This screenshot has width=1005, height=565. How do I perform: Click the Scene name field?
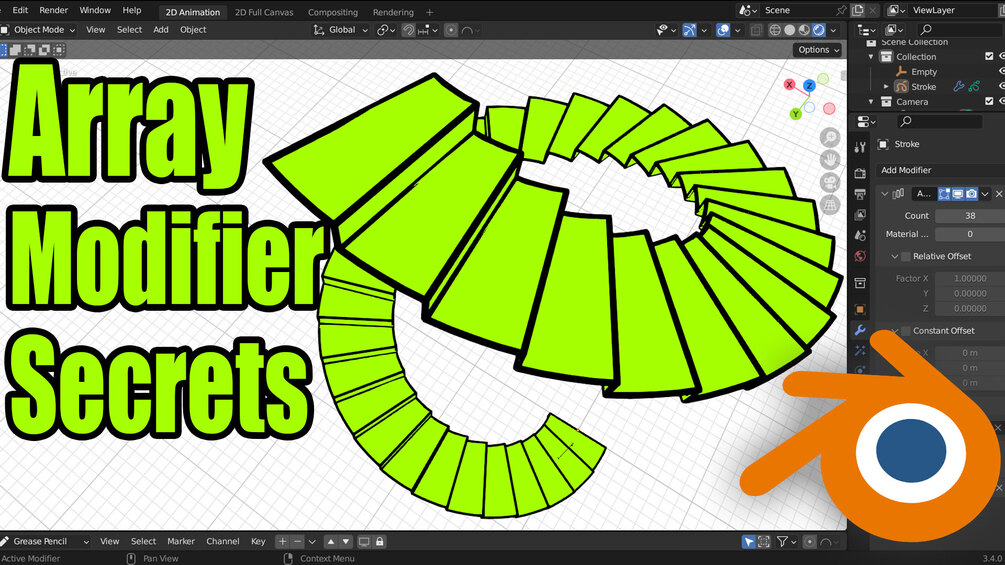(798, 10)
